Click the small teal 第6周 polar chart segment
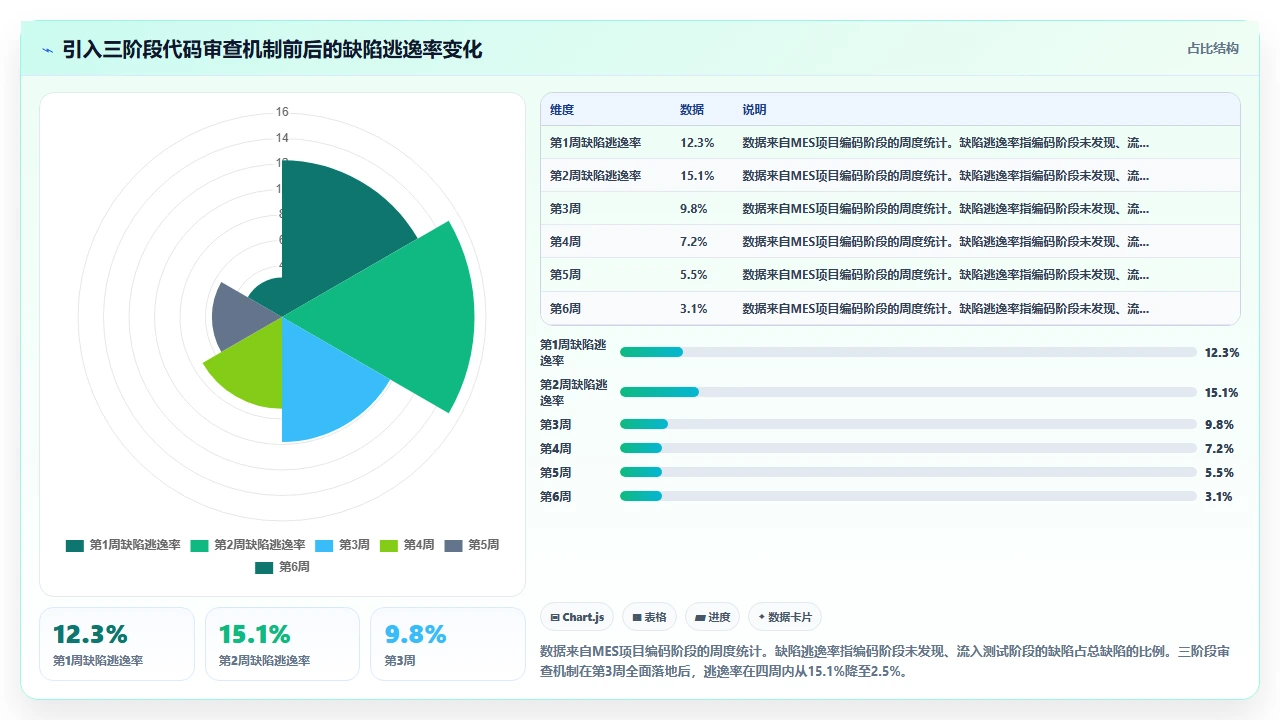 pyautogui.click(x=268, y=293)
